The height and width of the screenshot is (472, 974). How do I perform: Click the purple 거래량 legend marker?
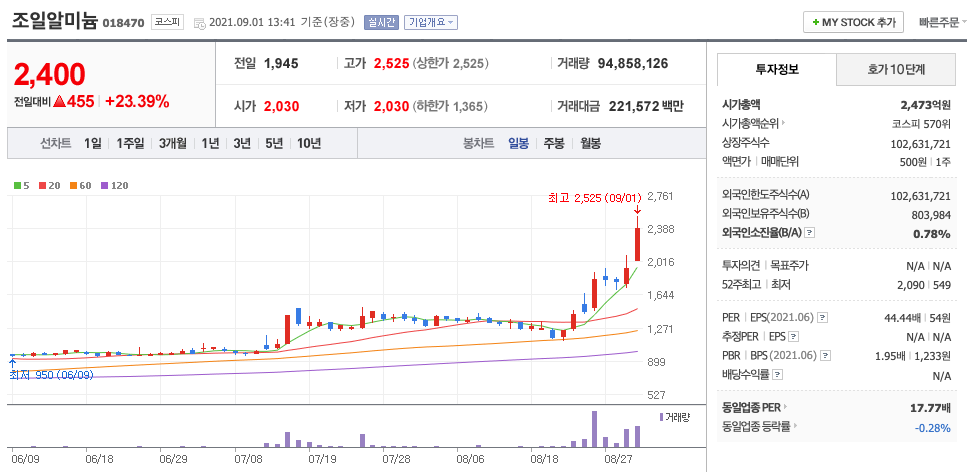coord(662,416)
